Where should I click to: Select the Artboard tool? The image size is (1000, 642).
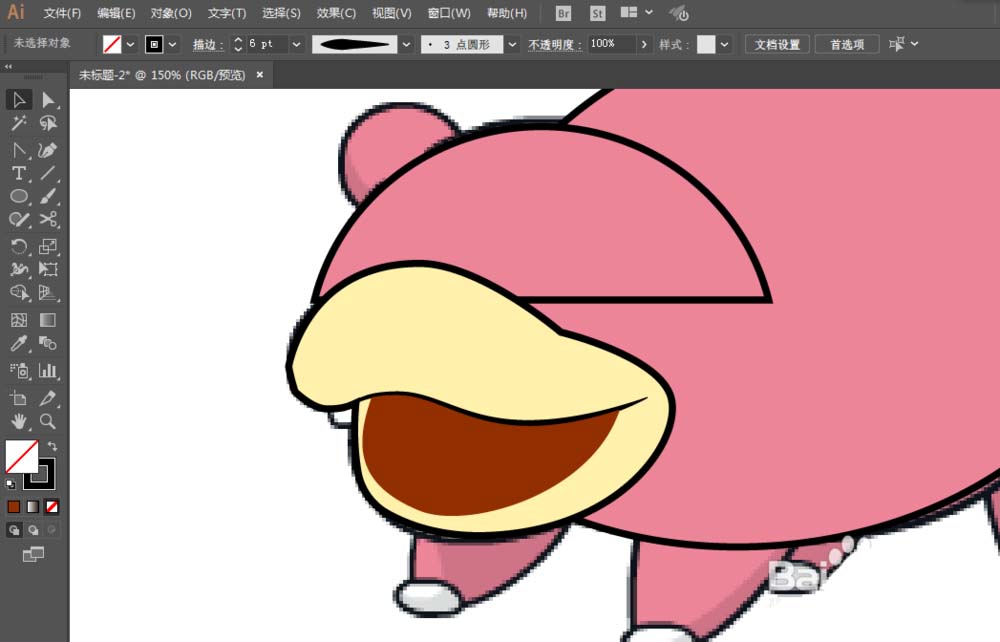coord(18,398)
